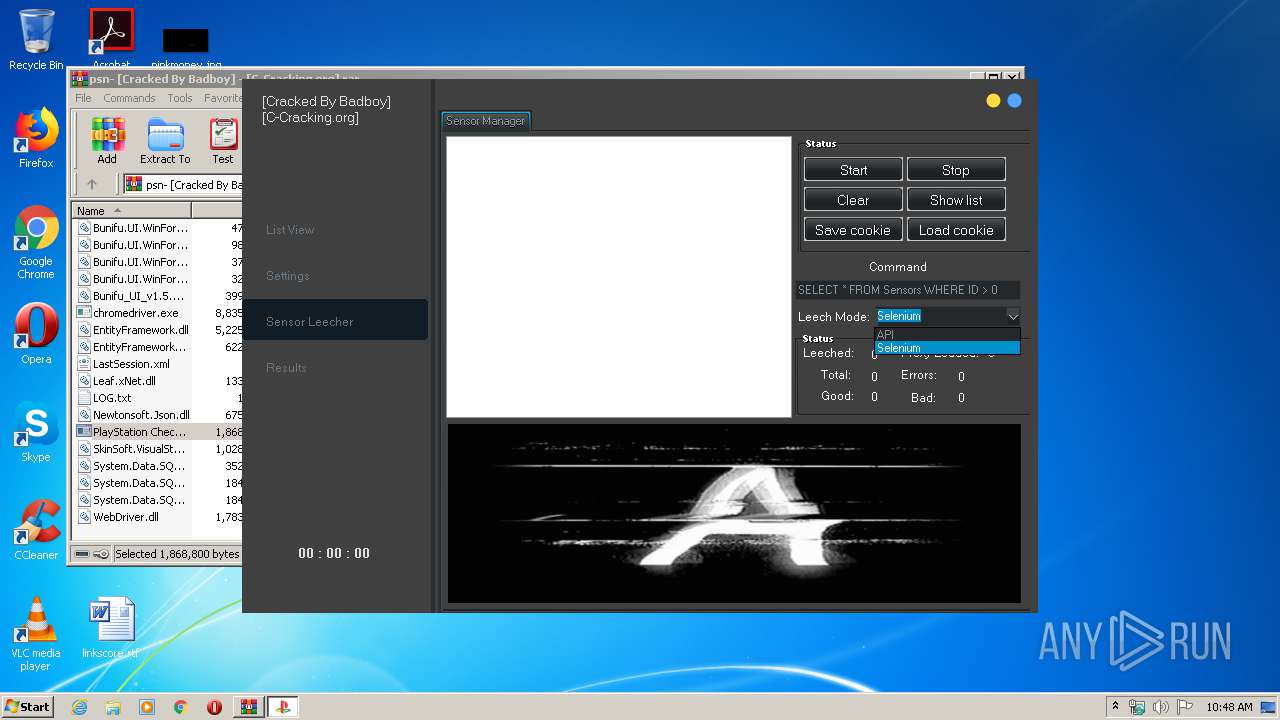Screen dimensions: 1280x720
Task: Open VLC media player desktop shortcut
Action: pos(36,634)
